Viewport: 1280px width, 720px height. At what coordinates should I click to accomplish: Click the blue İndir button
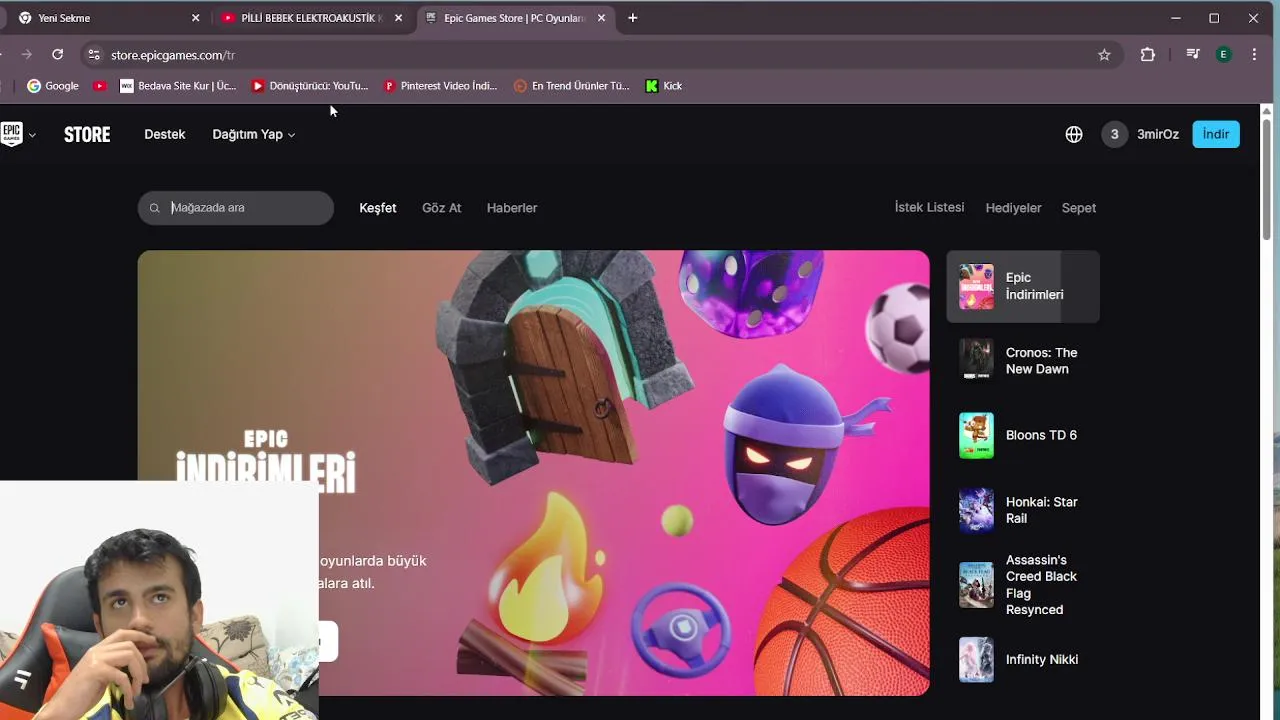pos(1216,134)
